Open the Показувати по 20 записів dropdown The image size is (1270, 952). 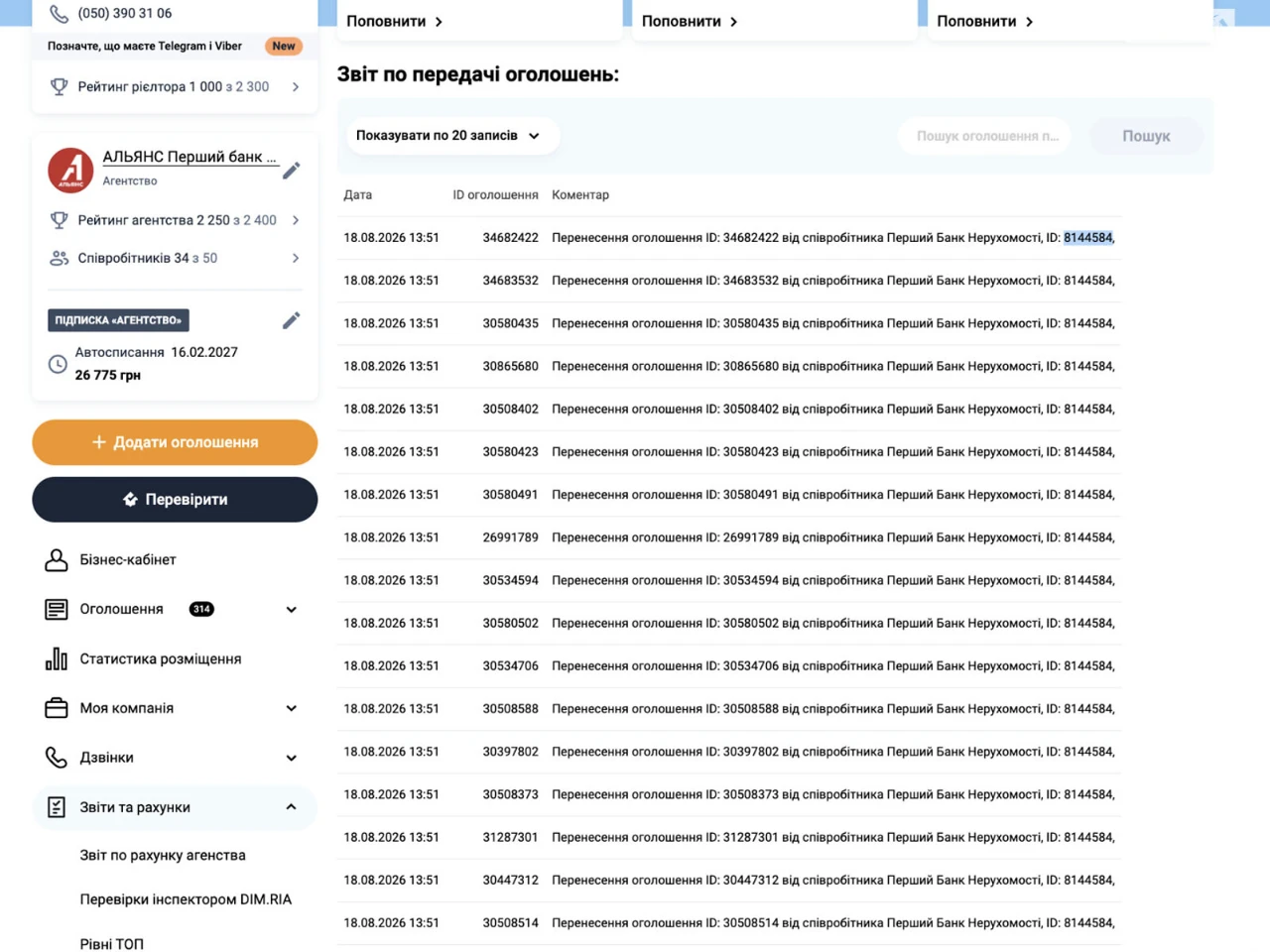click(x=452, y=136)
